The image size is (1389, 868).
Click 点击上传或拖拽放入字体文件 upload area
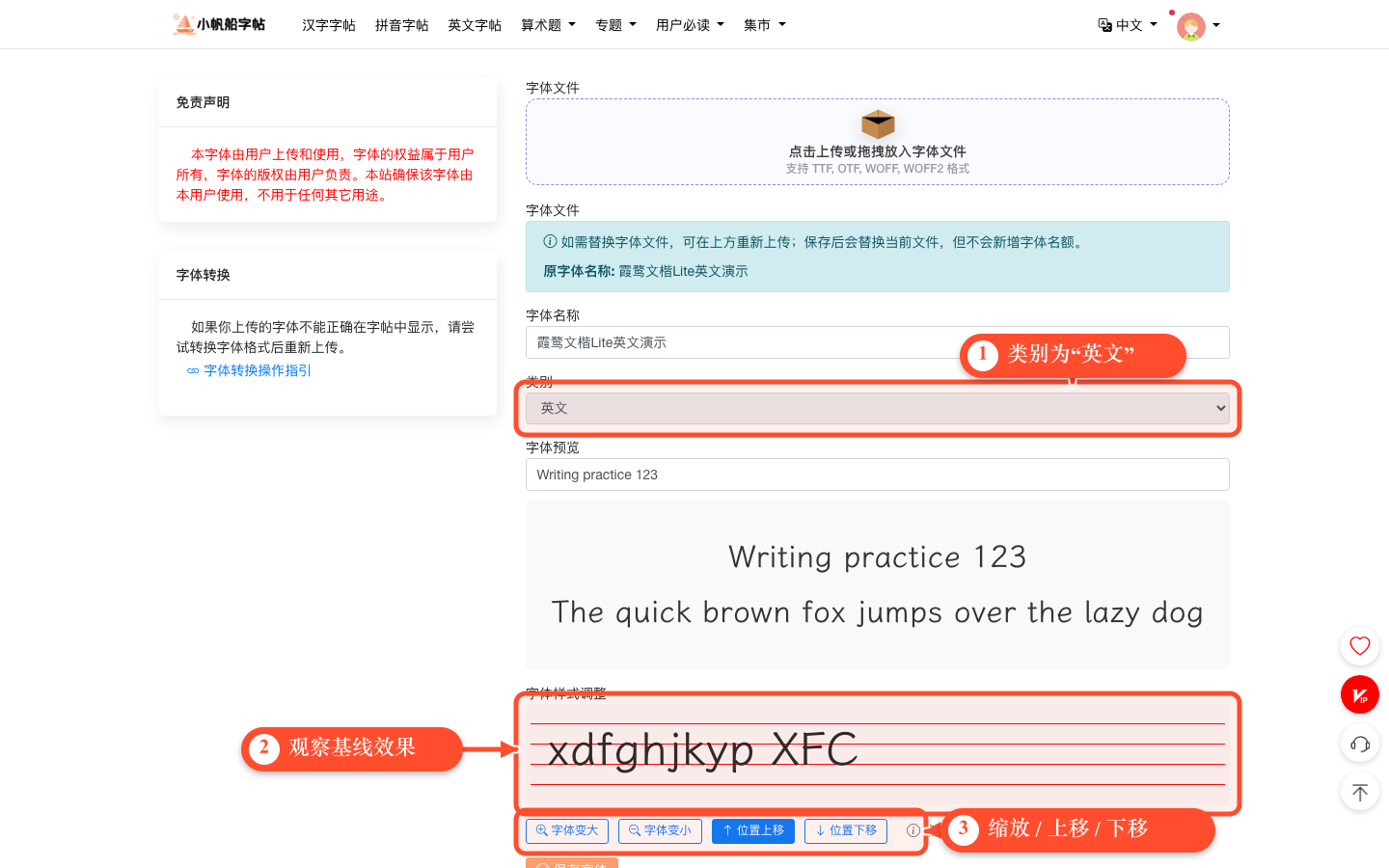[x=878, y=142]
